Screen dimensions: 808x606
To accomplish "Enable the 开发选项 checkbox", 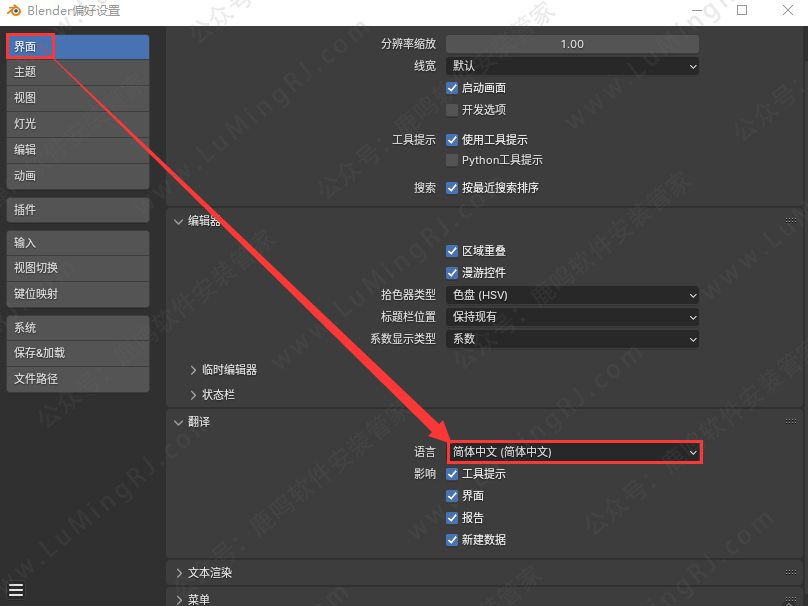I will pos(452,110).
